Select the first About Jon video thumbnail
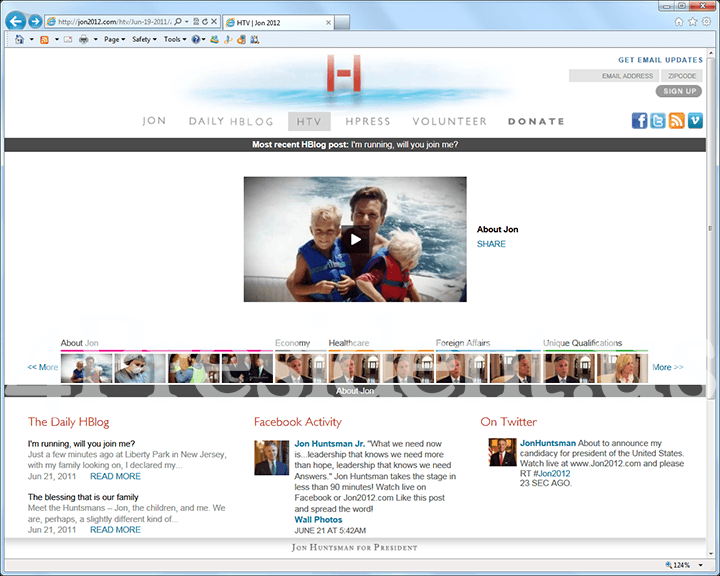This screenshot has width=720, height=576. pos(86,368)
